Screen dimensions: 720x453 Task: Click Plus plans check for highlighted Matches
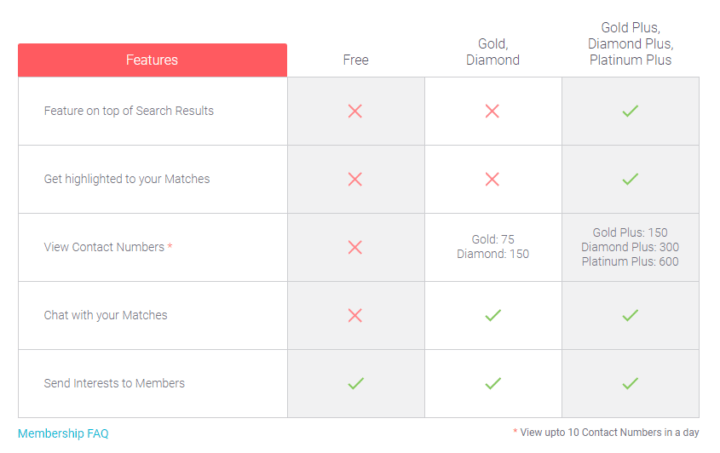(x=630, y=179)
